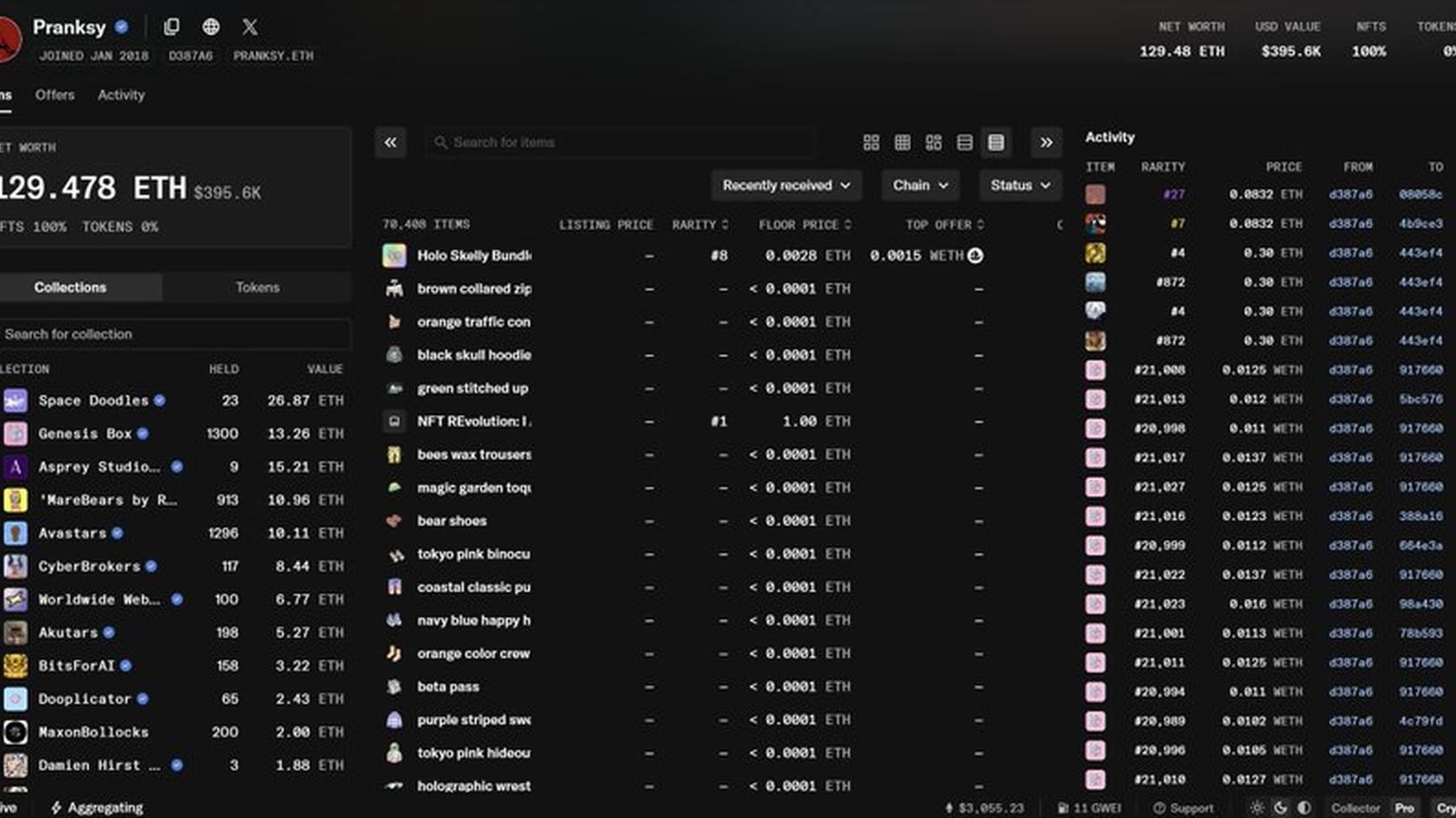Open the bear shoes item
Image resolution: width=1456 pixels, height=818 pixels.
pyautogui.click(x=452, y=521)
